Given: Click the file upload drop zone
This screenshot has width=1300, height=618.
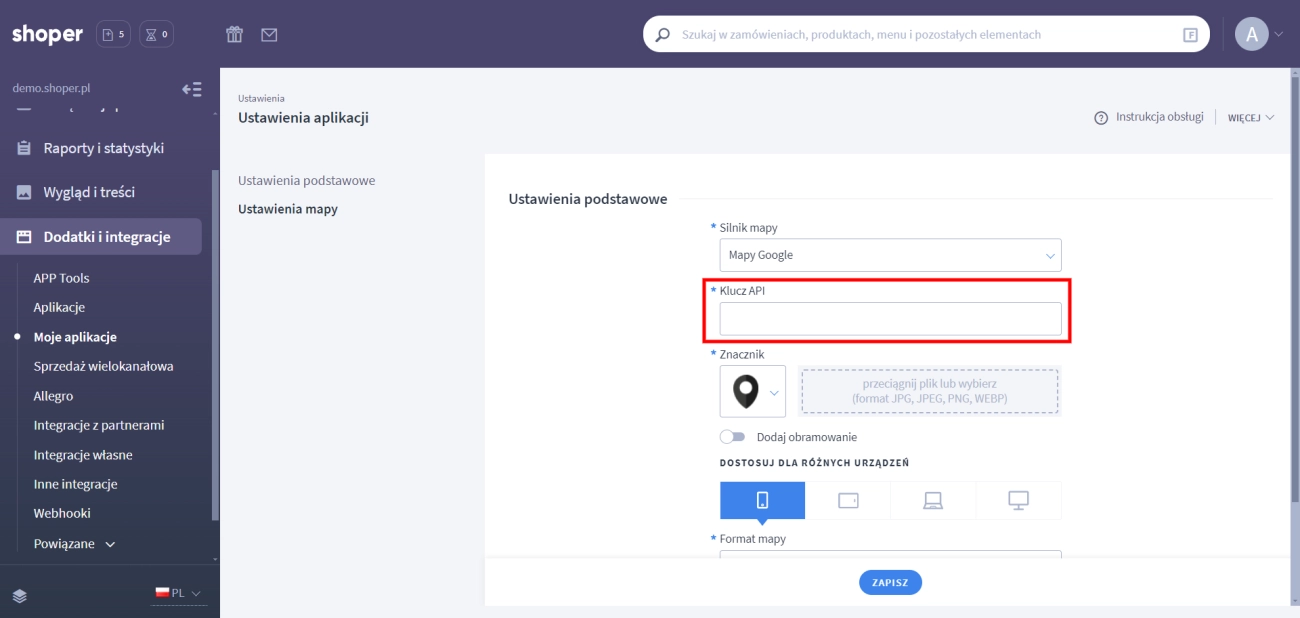Looking at the screenshot, I should 929,391.
